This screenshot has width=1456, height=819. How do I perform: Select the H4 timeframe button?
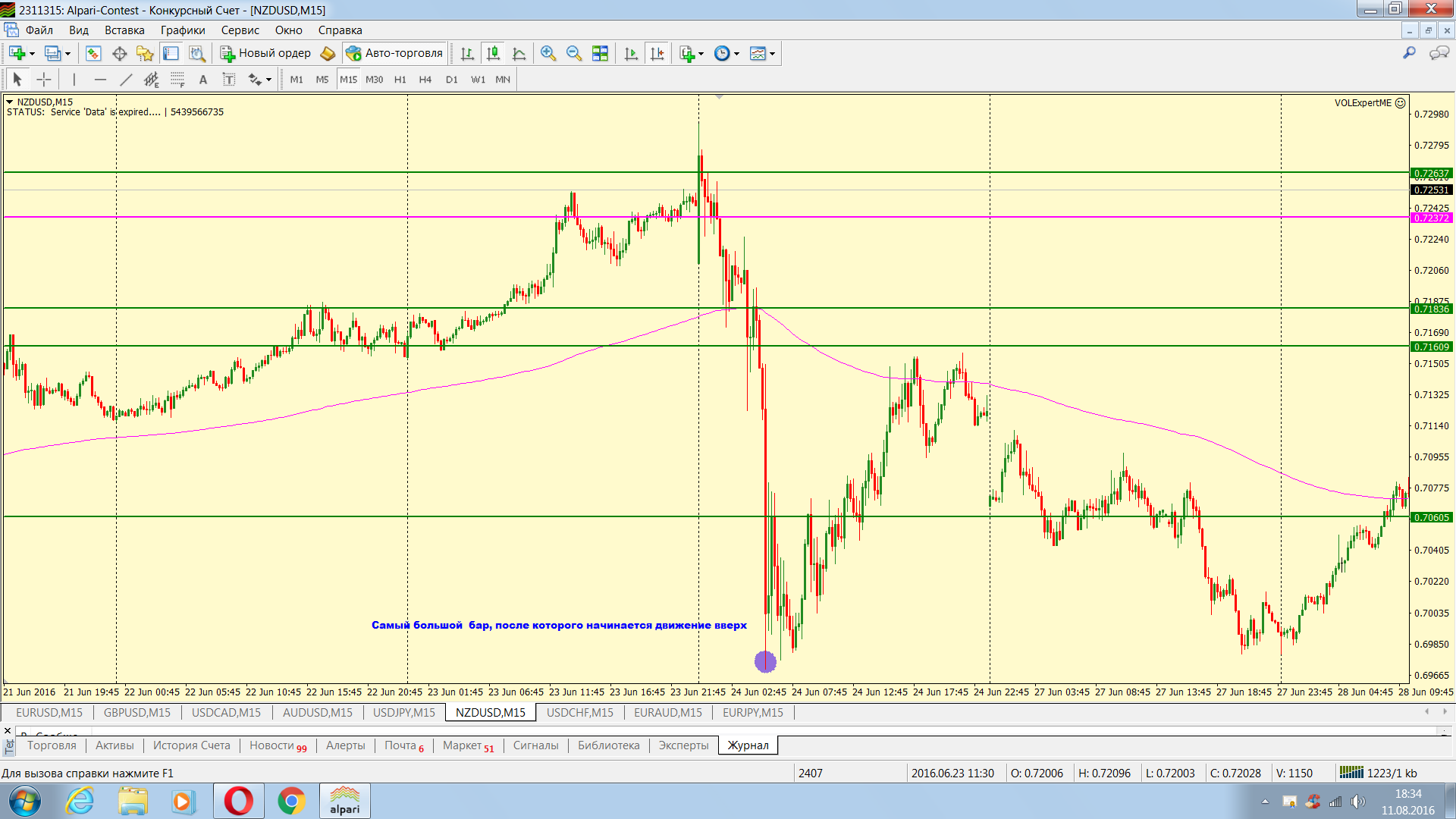[x=425, y=79]
